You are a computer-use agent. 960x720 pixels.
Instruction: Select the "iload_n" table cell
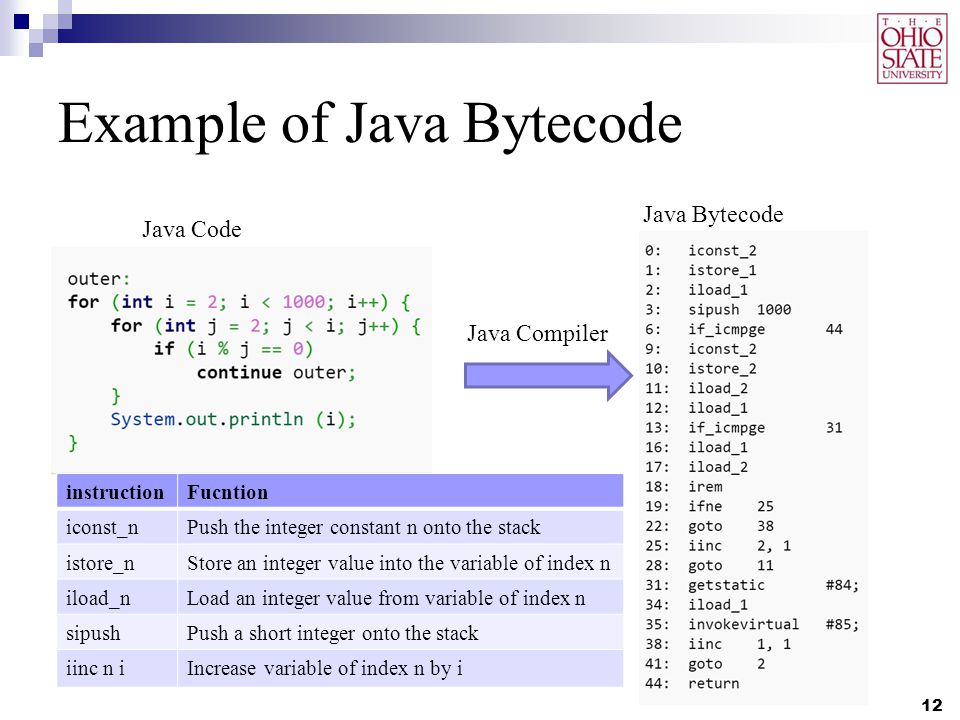[x=117, y=598]
